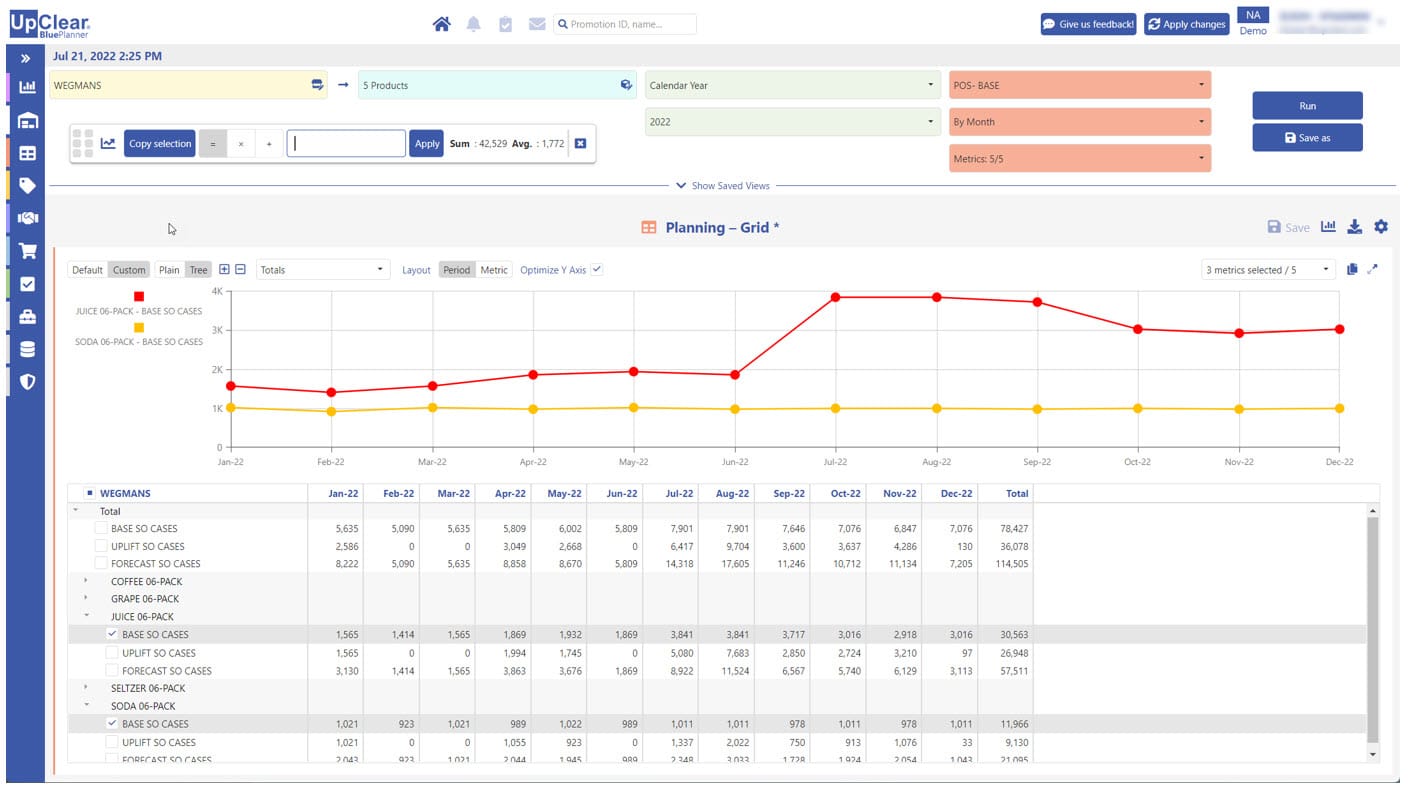Uncheck JUICE 06-PACK BASE SO CASES checkbox
This screenshot has width=1408, height=790.
click(x=112, y=634)
